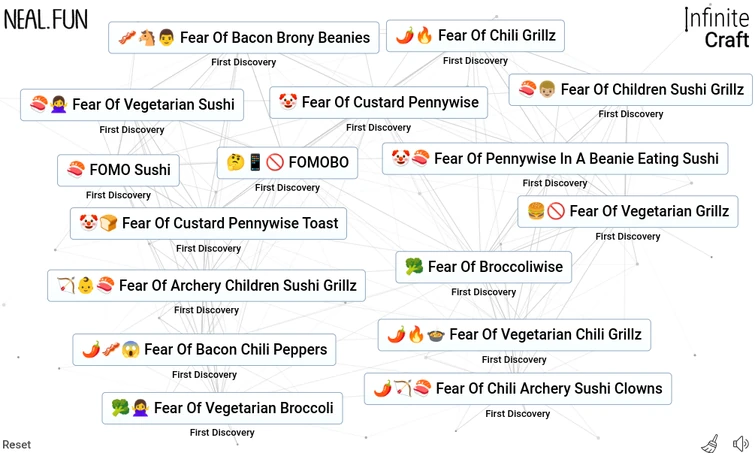
Task: Click the broom clear-canvas icon
Action: 709,444
